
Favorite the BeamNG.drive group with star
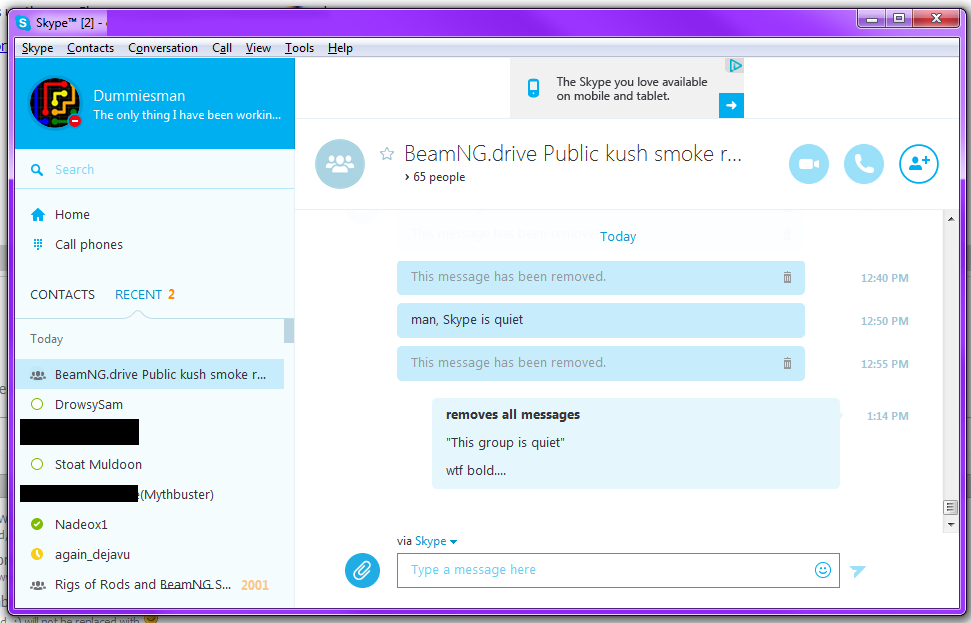(387, 154)
